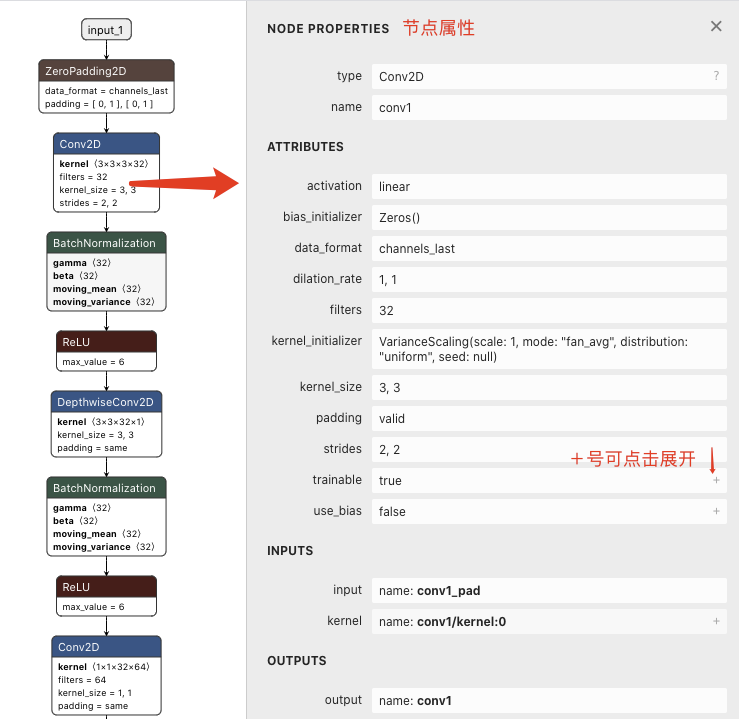739x719 pixels.
Task: Click 'kernel_size = 1, 1' in bottom Conv2D node
Action: pos(95,693)
